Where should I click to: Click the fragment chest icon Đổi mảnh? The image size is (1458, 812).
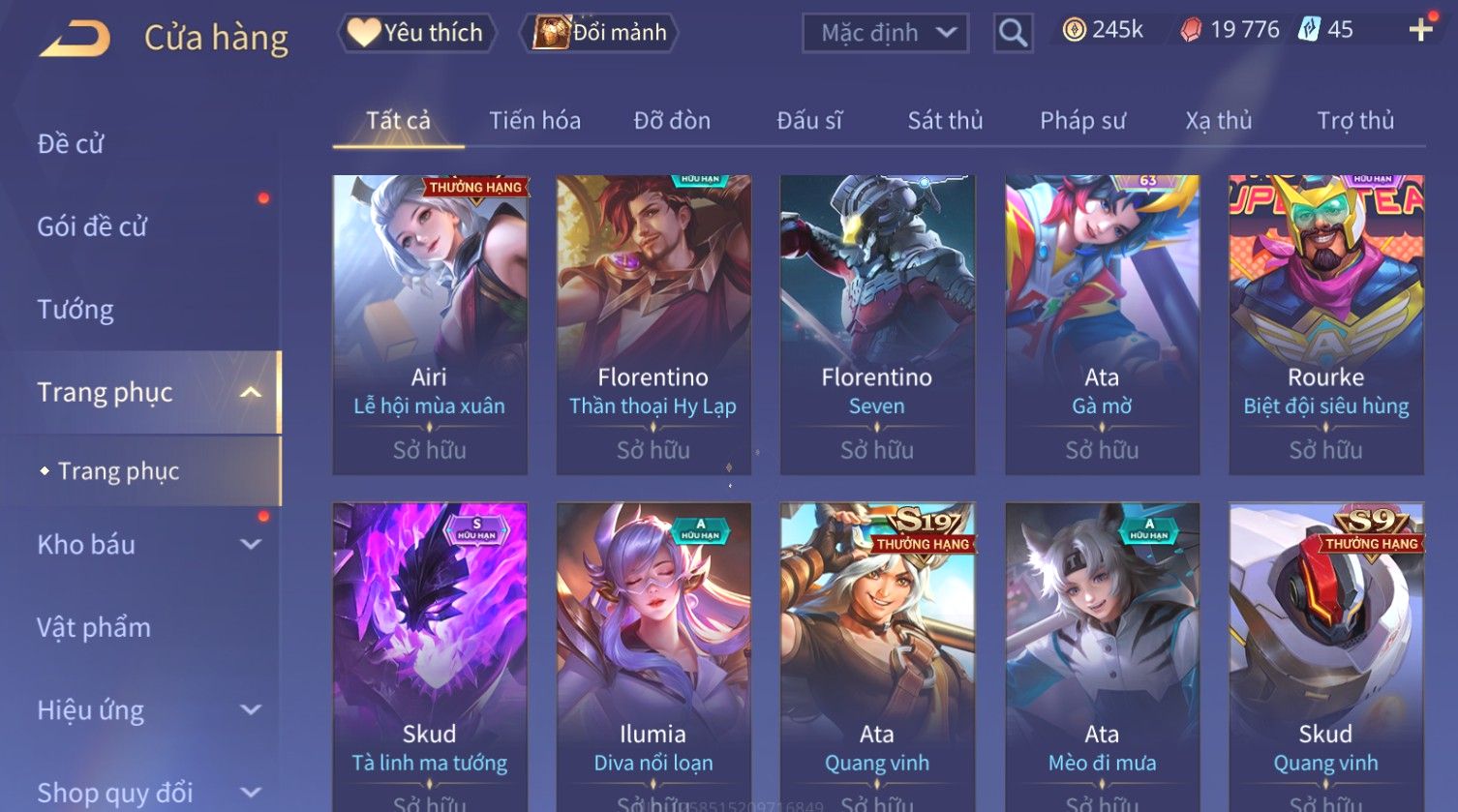[x=551, y=32]
